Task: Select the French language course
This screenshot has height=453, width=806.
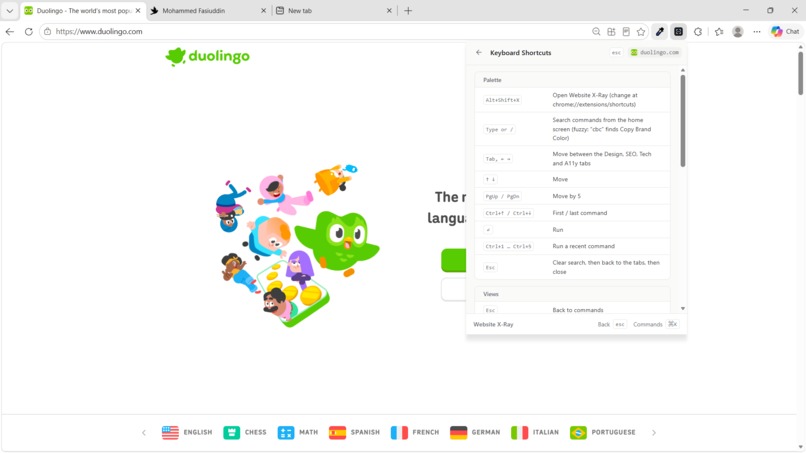Action: 415,432
